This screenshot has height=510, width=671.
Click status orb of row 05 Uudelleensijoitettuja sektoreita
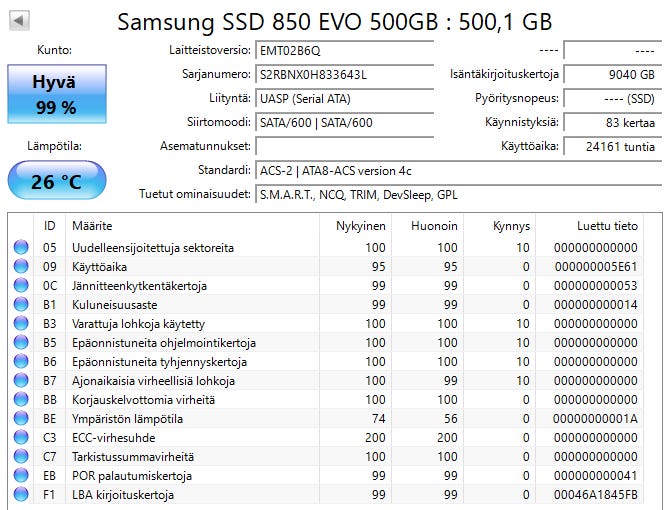(21, 247)
